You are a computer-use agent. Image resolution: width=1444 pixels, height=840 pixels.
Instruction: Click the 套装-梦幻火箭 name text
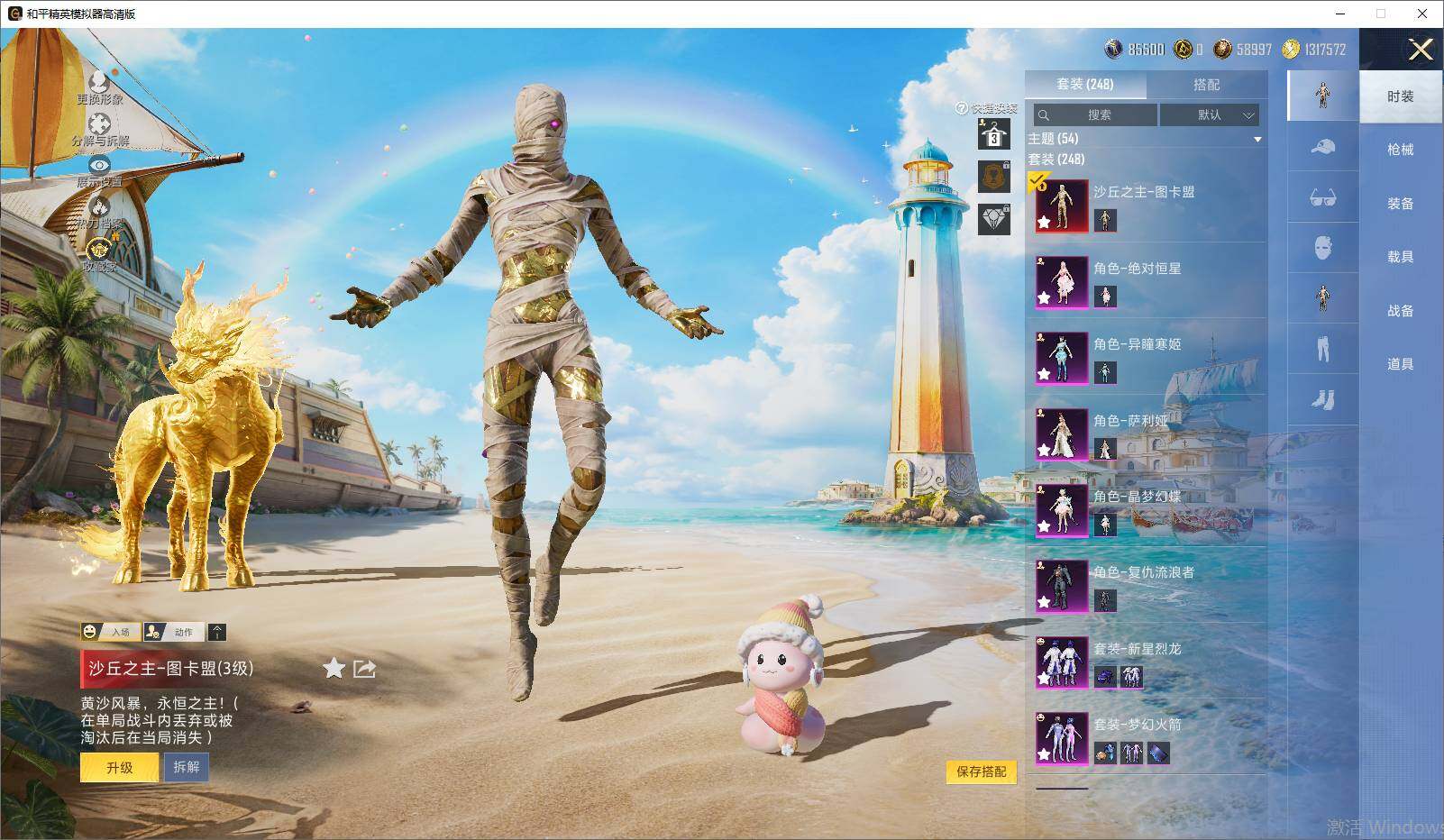[x=1138, y=725]
